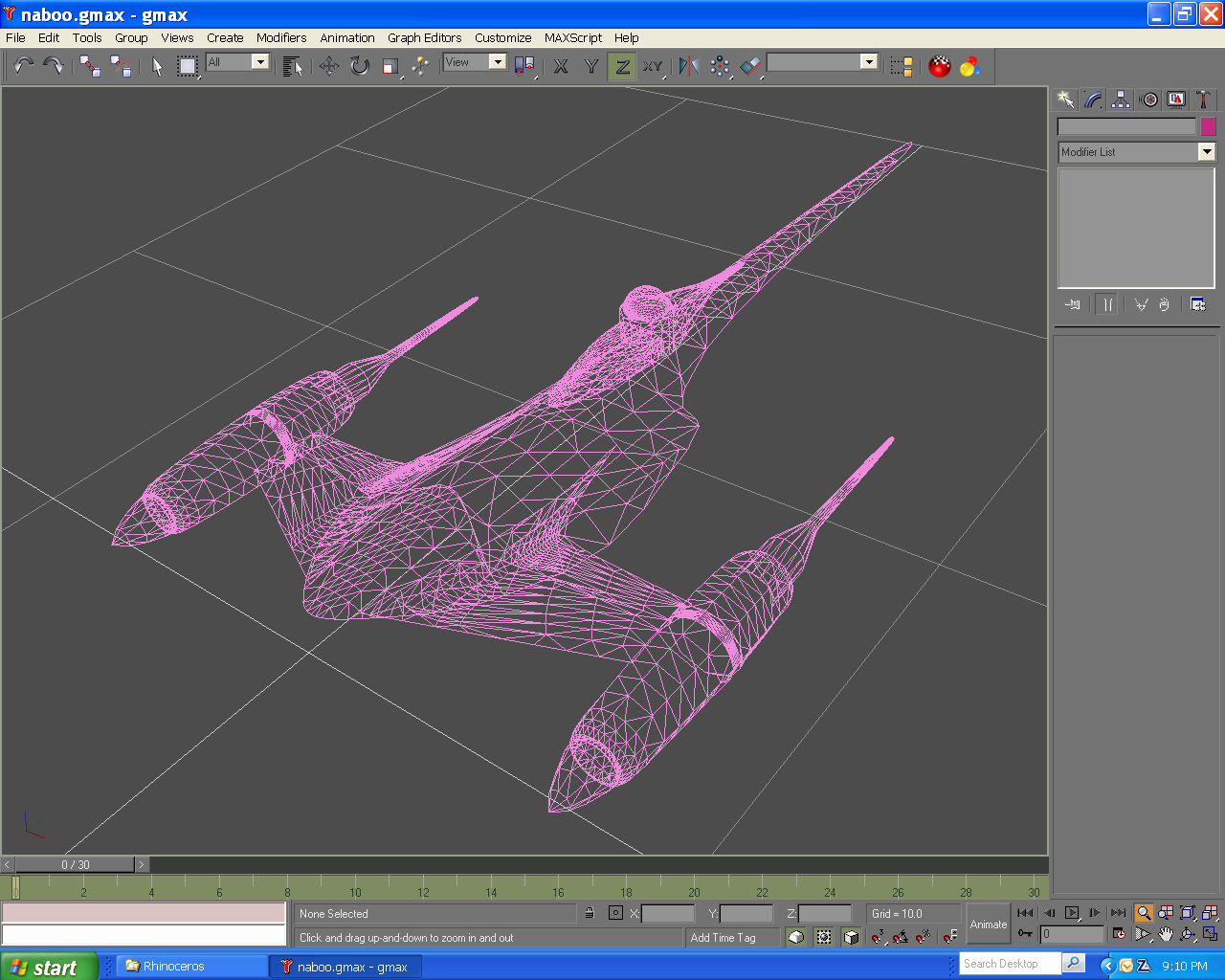1225x980 pixels.
Task: Open the Animation menu
Action: (x=347, y=37)
